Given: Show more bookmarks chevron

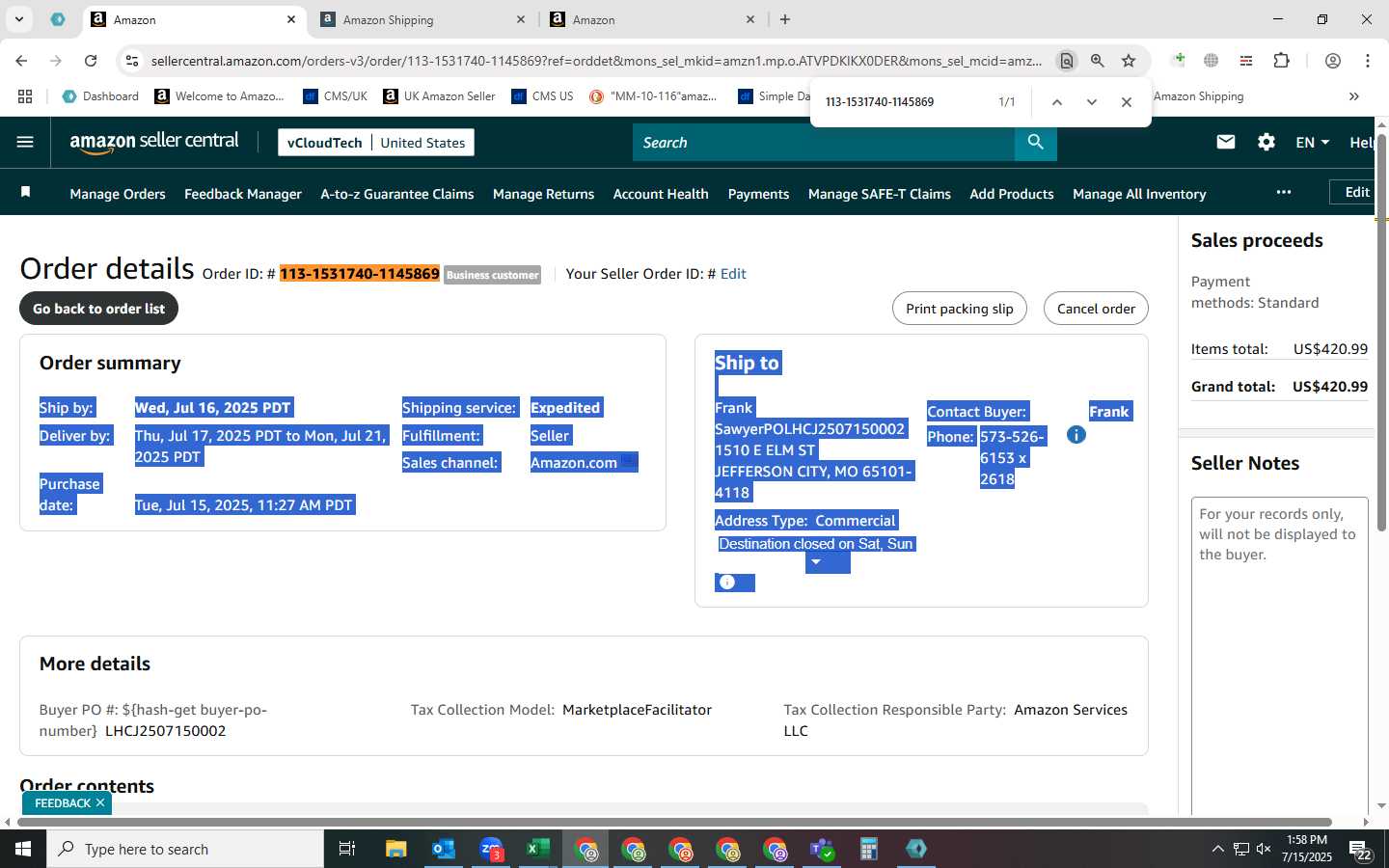Looking at the screenshot, I should point(1353,96).
